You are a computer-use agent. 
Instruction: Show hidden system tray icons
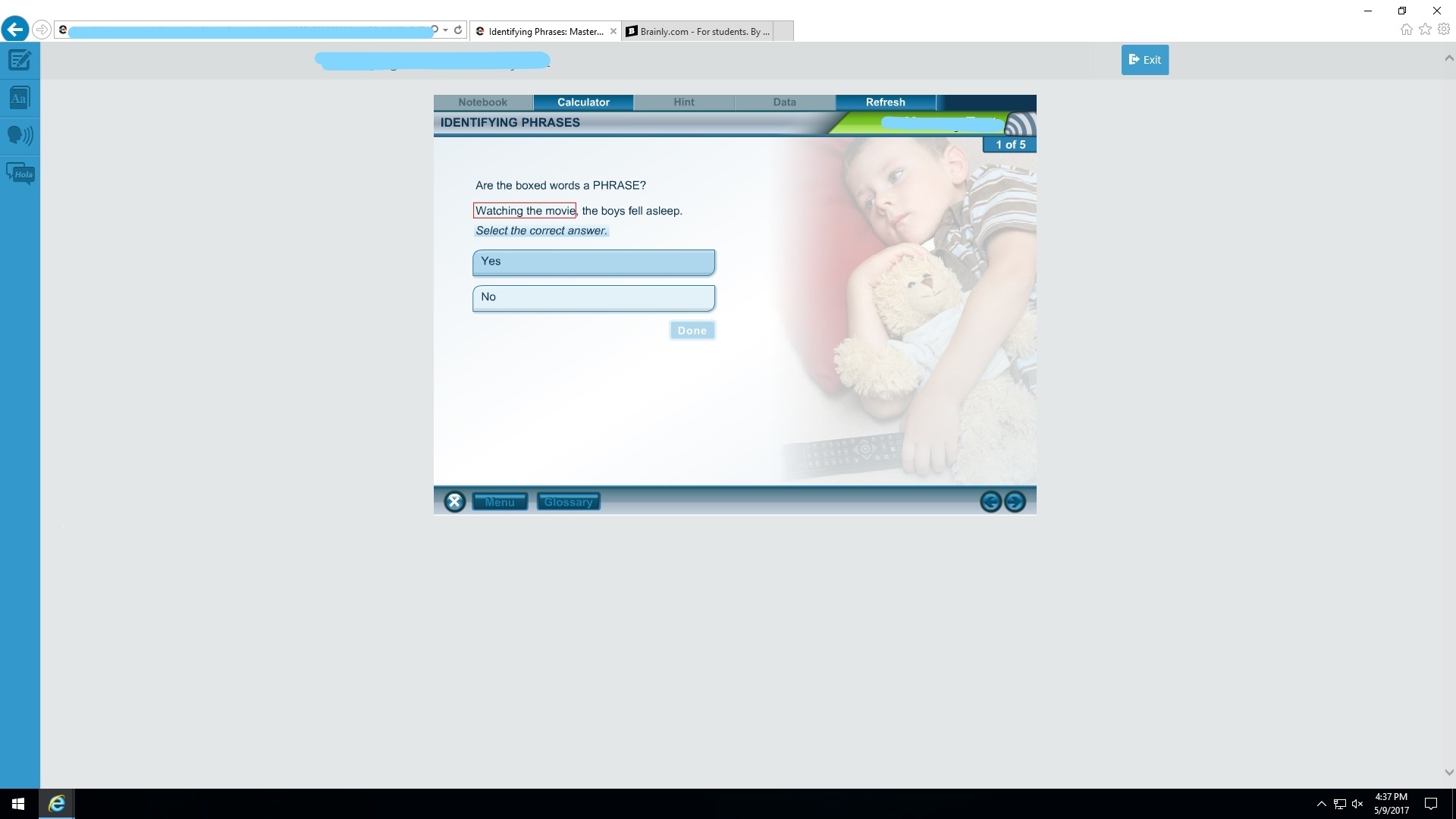(x=1321, y=804)
